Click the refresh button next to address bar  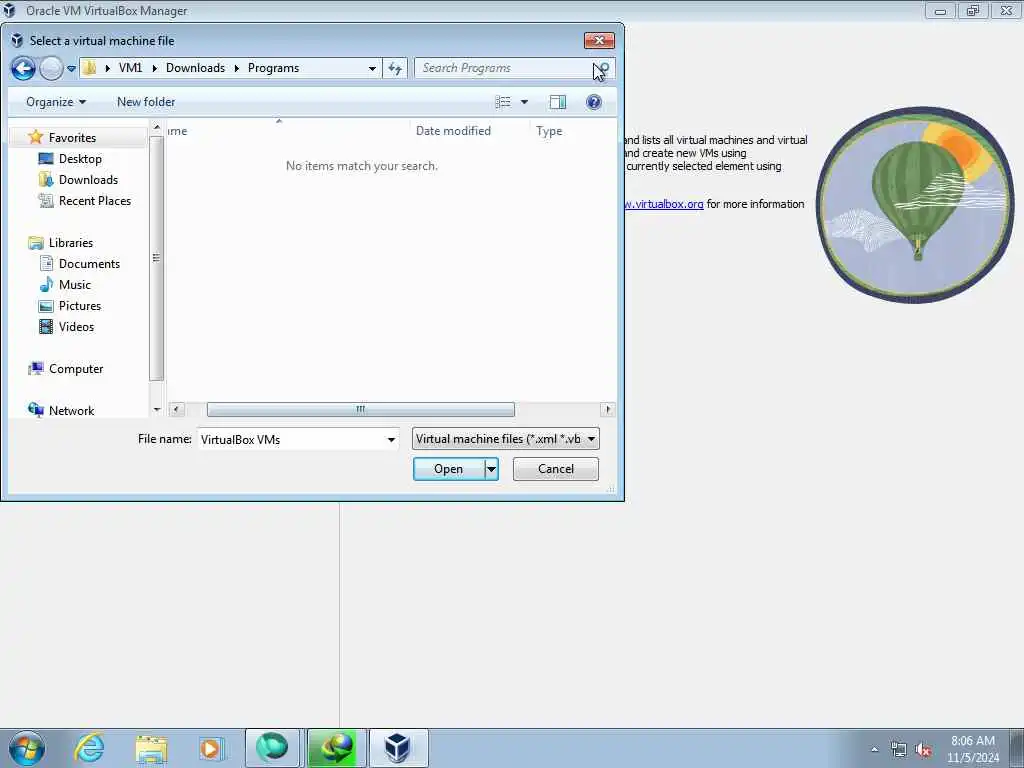395,68
